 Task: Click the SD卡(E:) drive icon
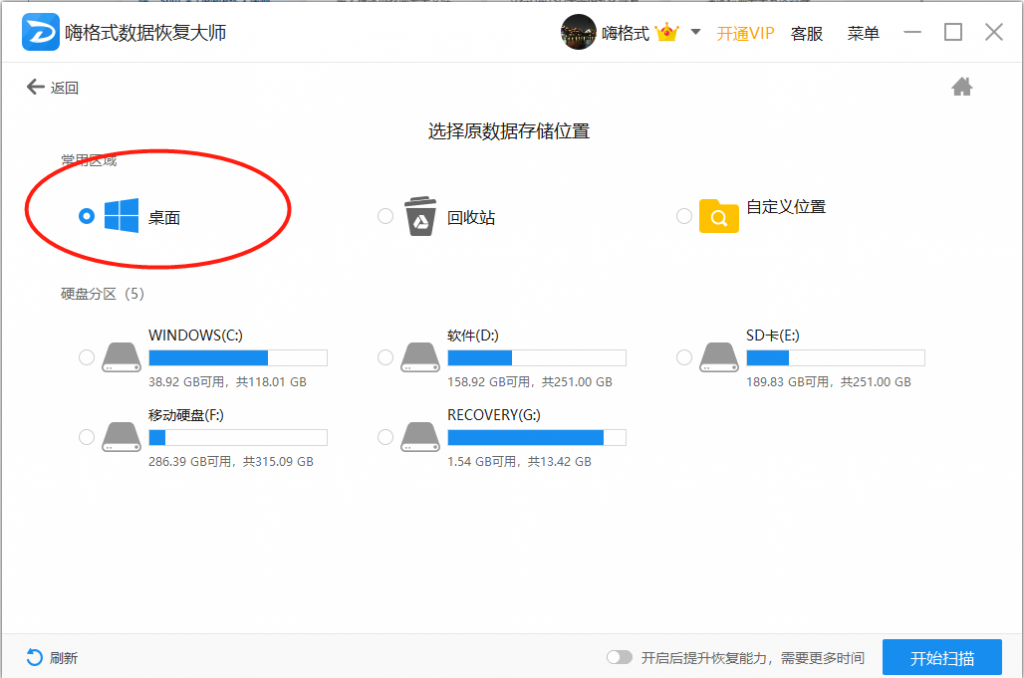[719, 357]
